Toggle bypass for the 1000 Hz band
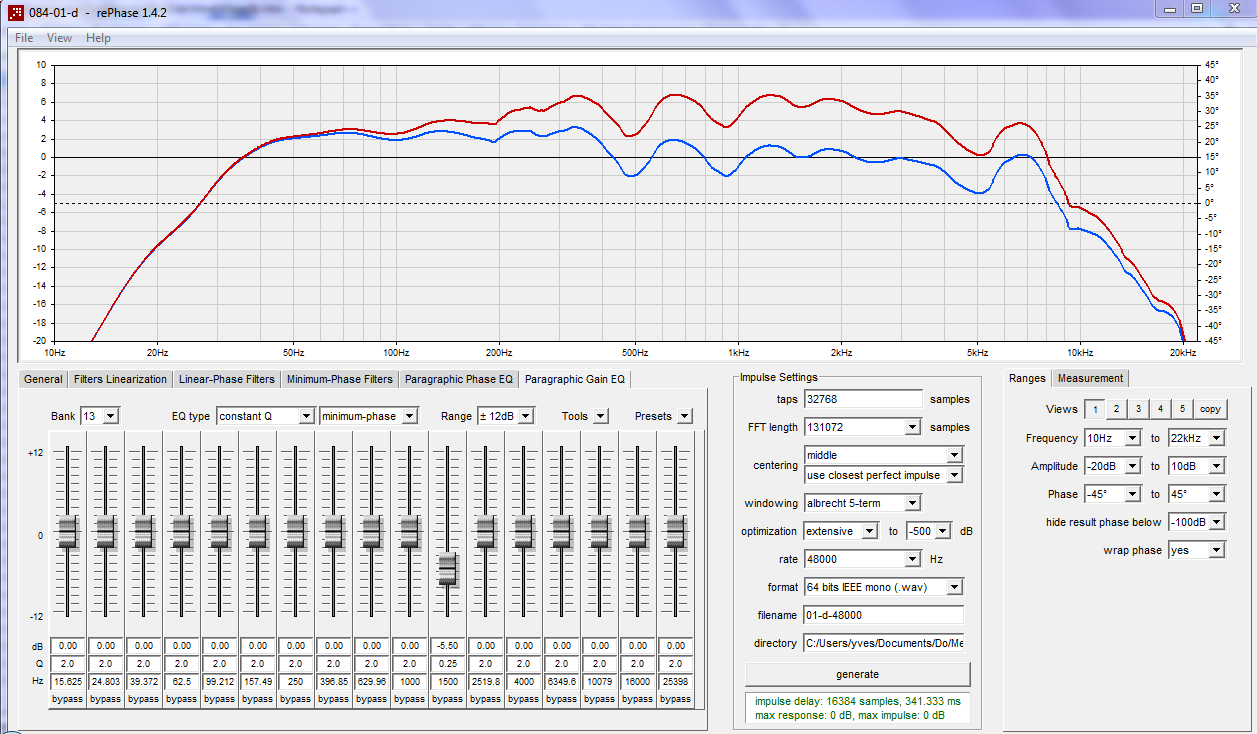Screen dimensions: 1257x734 tap(409, 699)
